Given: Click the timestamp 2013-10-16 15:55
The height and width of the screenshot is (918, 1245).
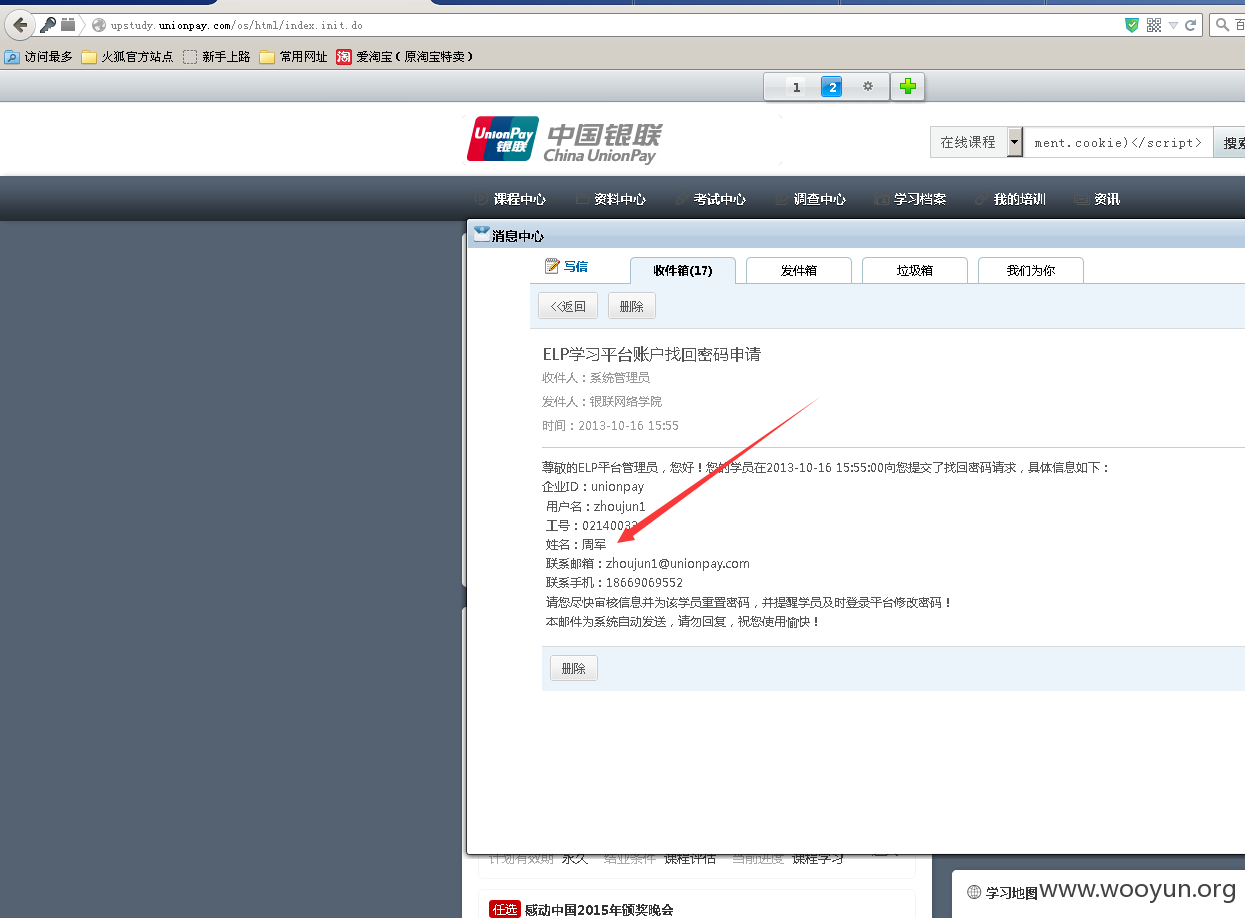Looking at the screenshot, I should [628, 426].
